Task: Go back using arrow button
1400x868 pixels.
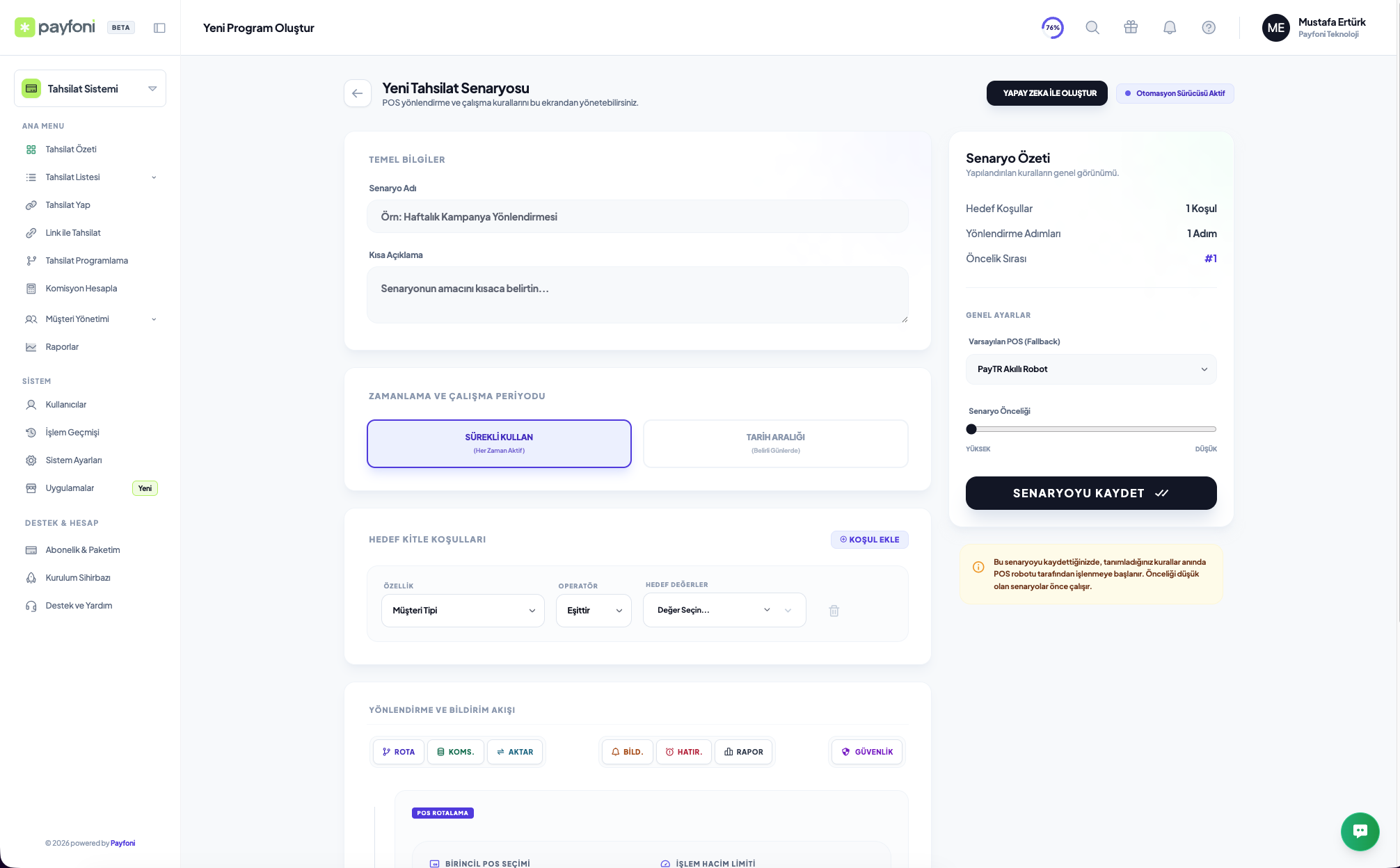Action: point(358,93)
